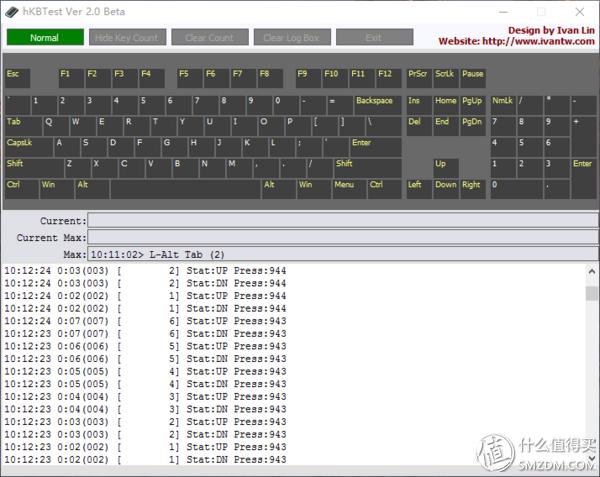The image size is (600, 477).
Task: Click the left Win key tile
Action: [x=57, y=189]
